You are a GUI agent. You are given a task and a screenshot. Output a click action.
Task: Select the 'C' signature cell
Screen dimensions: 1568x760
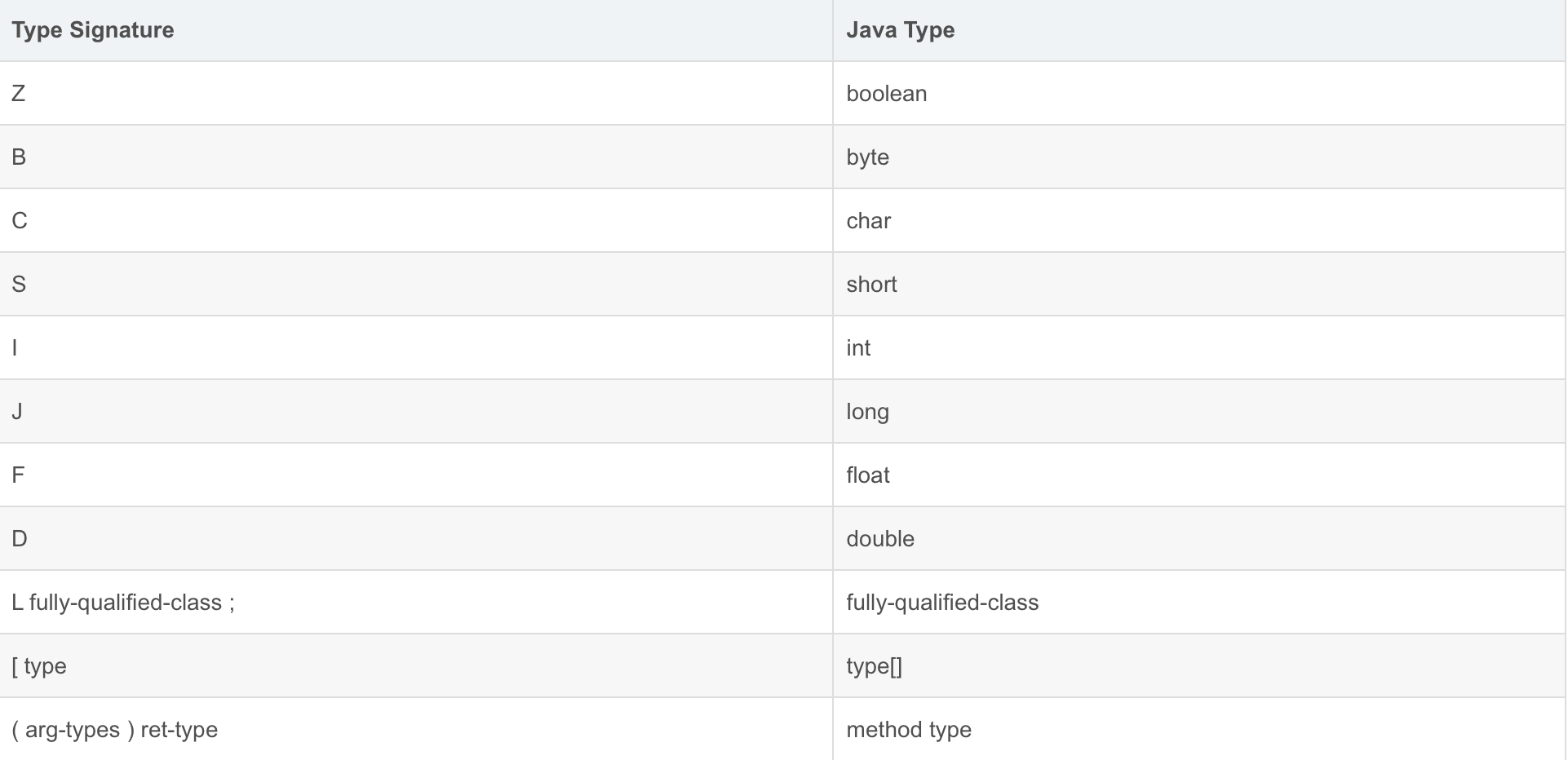pos(416,221)
